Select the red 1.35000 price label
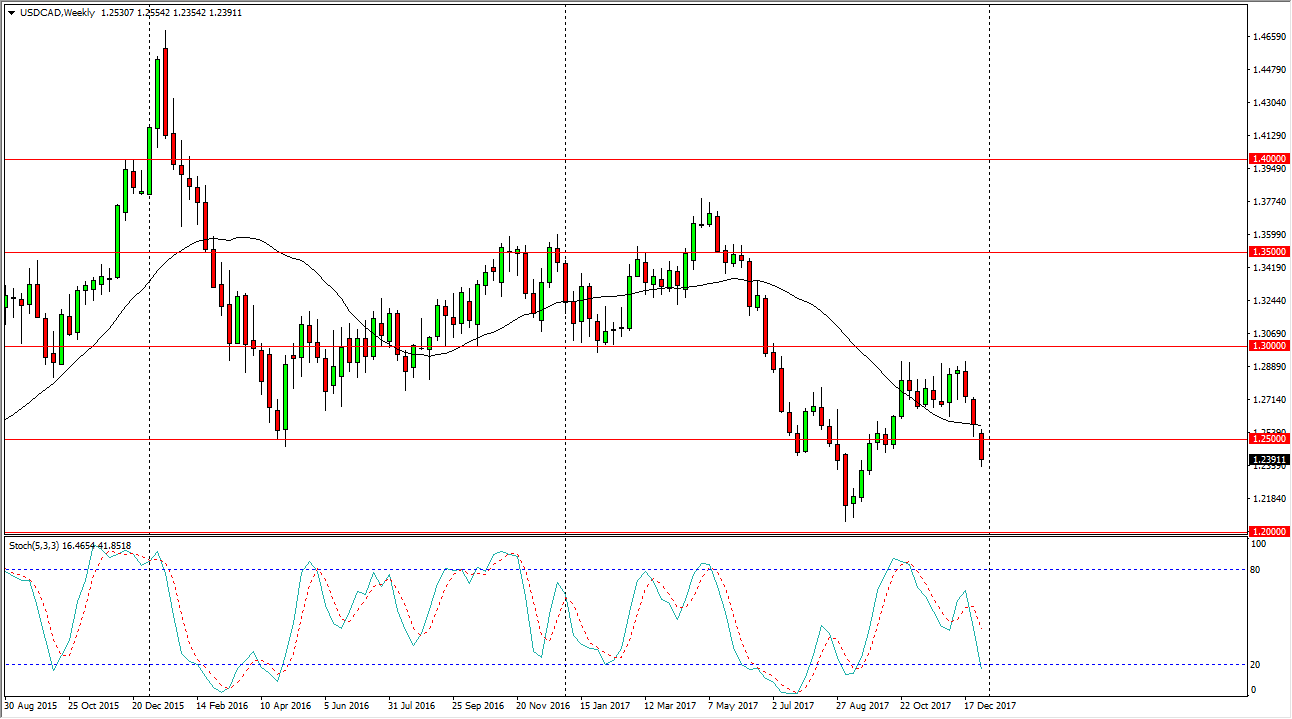 1269,252
